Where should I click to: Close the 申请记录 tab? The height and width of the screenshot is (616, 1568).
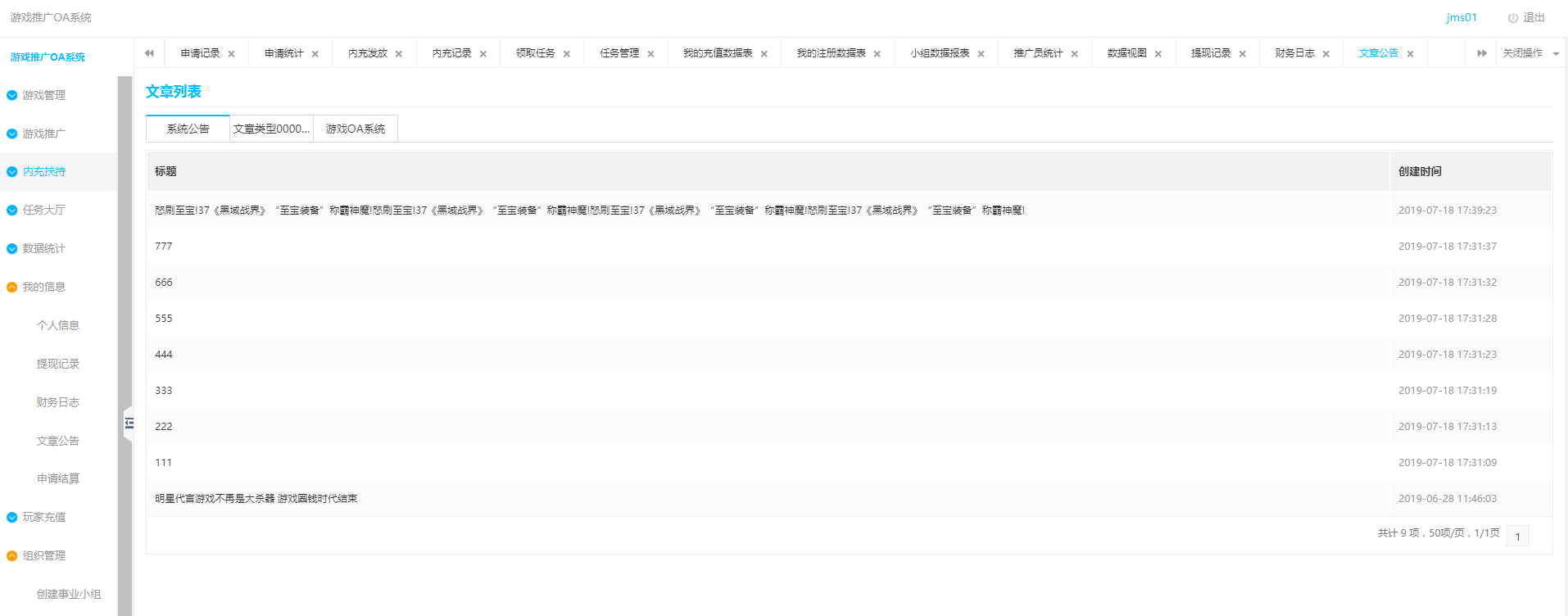pyautogui.click(x=231, y=54)
